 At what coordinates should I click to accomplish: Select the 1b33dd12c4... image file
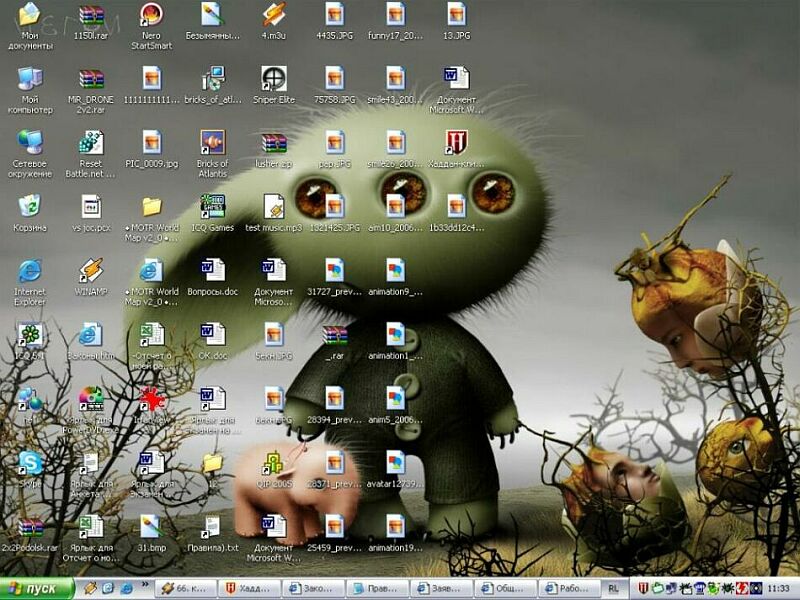(456, 207)
